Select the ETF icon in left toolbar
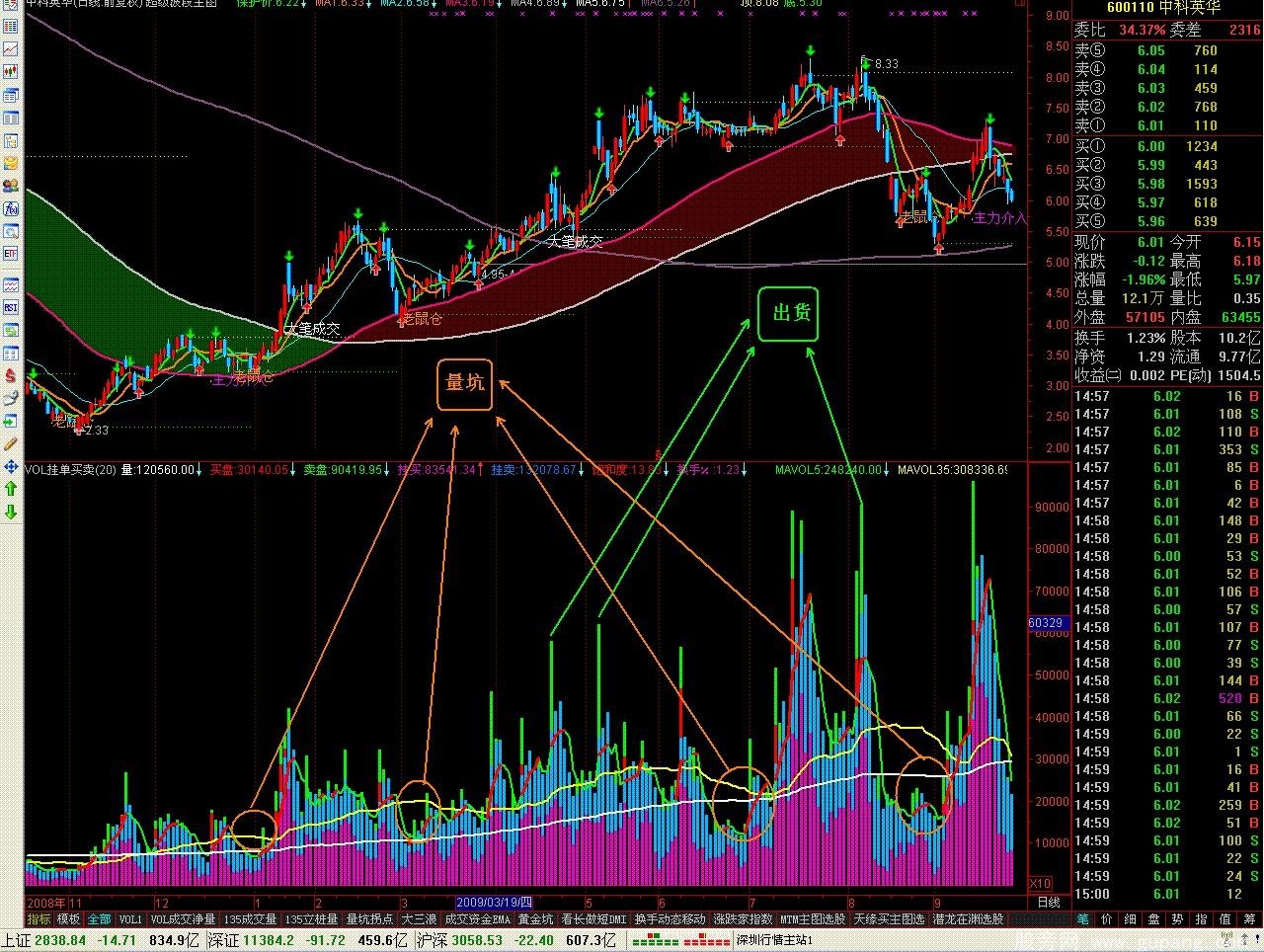The width and height of the screenshot is (1264, 952). (10, 254)
